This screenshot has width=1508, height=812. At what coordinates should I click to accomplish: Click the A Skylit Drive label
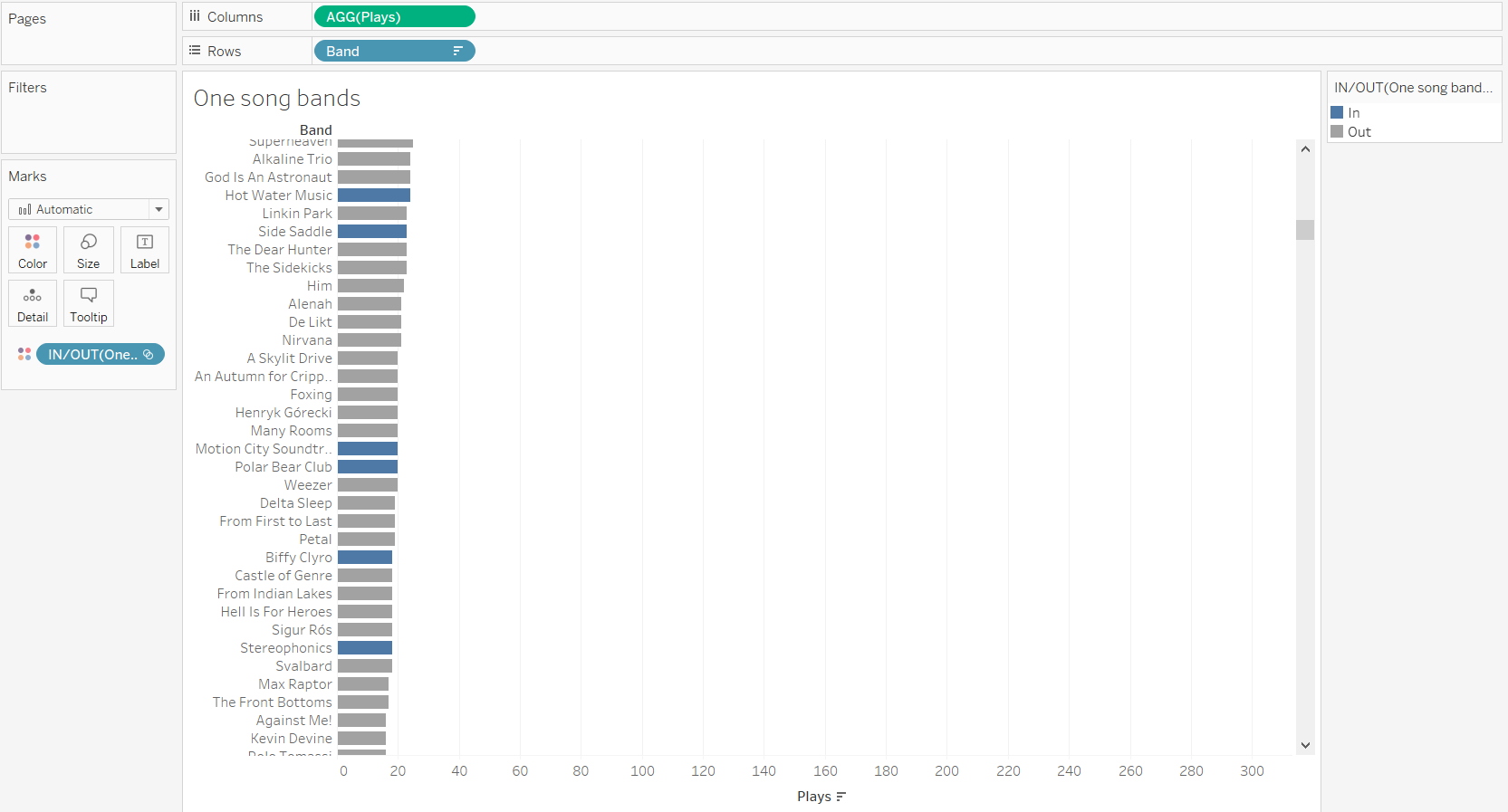(290, 358)
